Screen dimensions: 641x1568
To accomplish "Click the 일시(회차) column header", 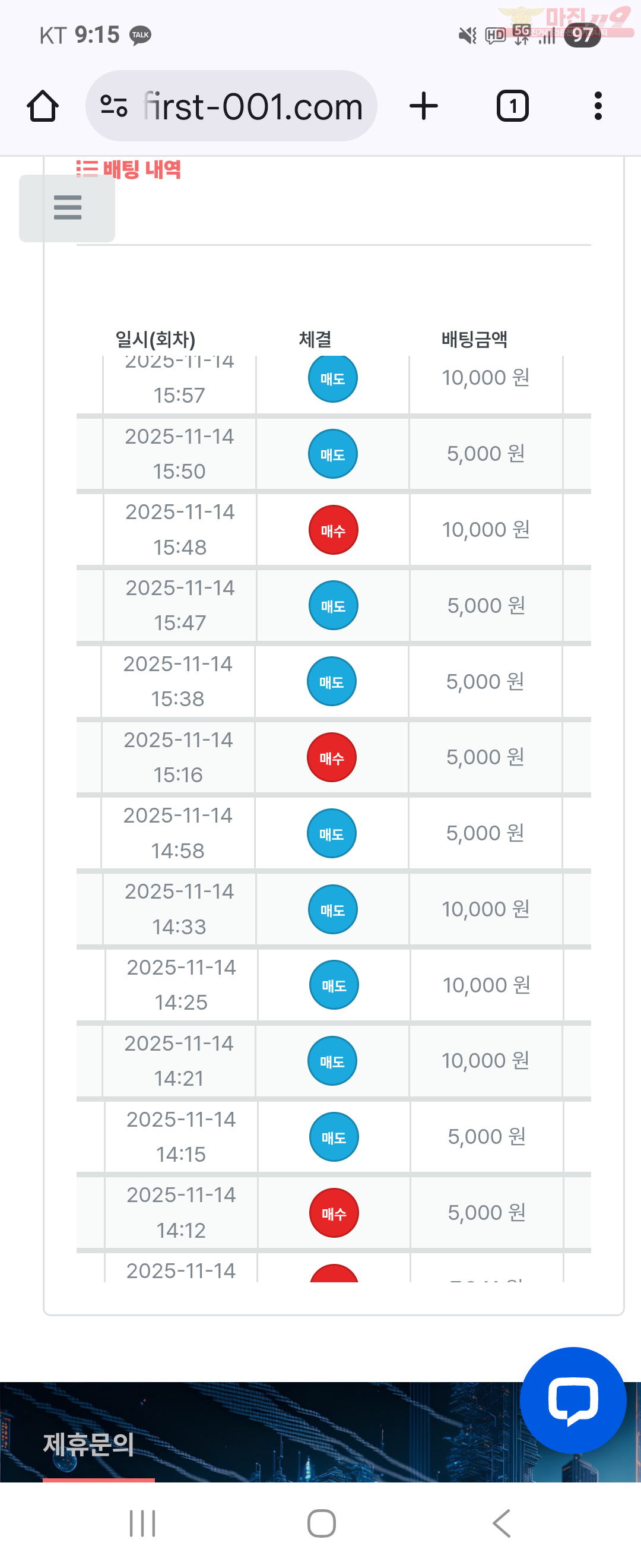I will pyautogui.click(x=156, y=339).
